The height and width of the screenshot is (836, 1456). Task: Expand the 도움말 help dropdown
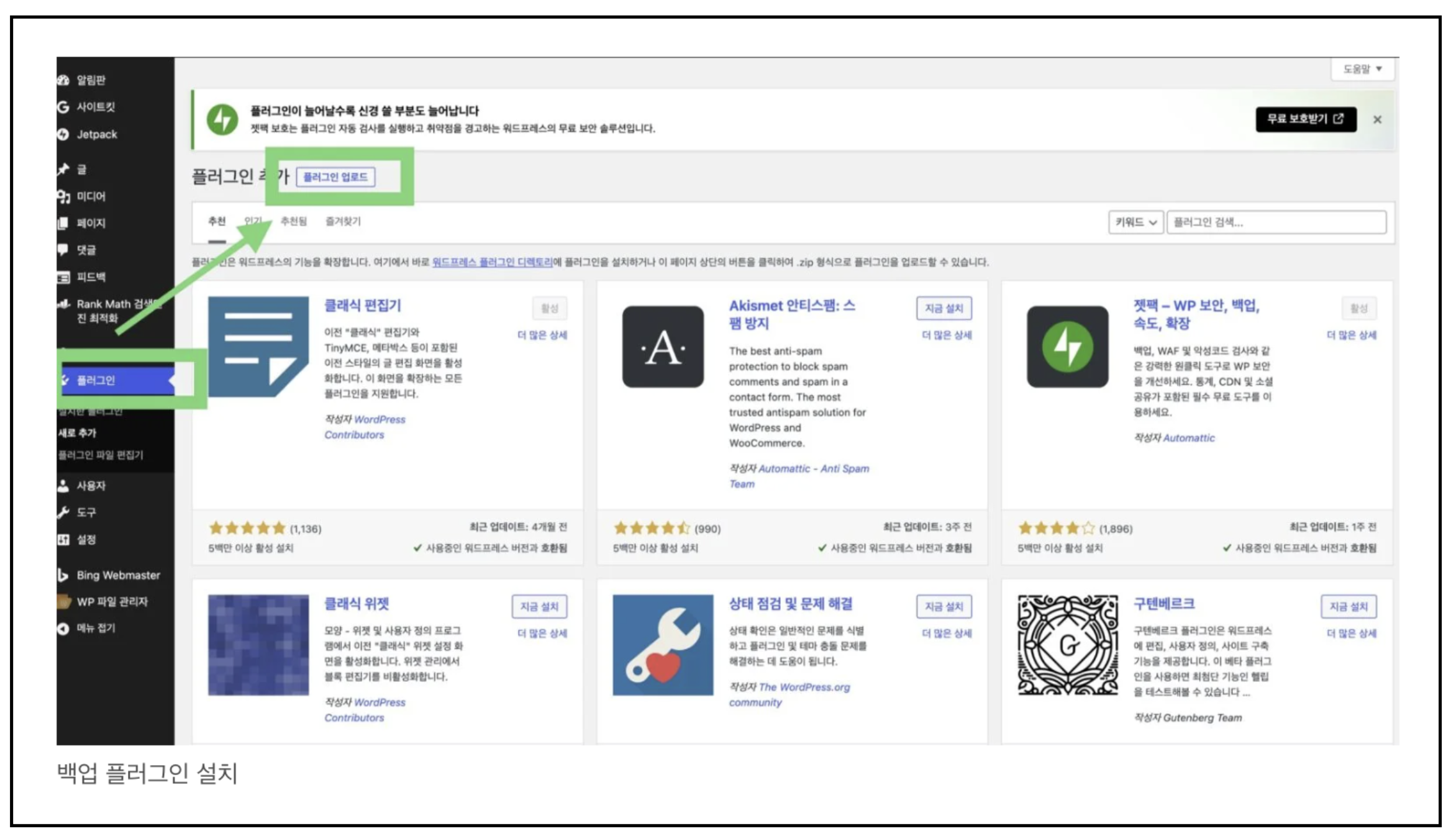(1362, 69)
